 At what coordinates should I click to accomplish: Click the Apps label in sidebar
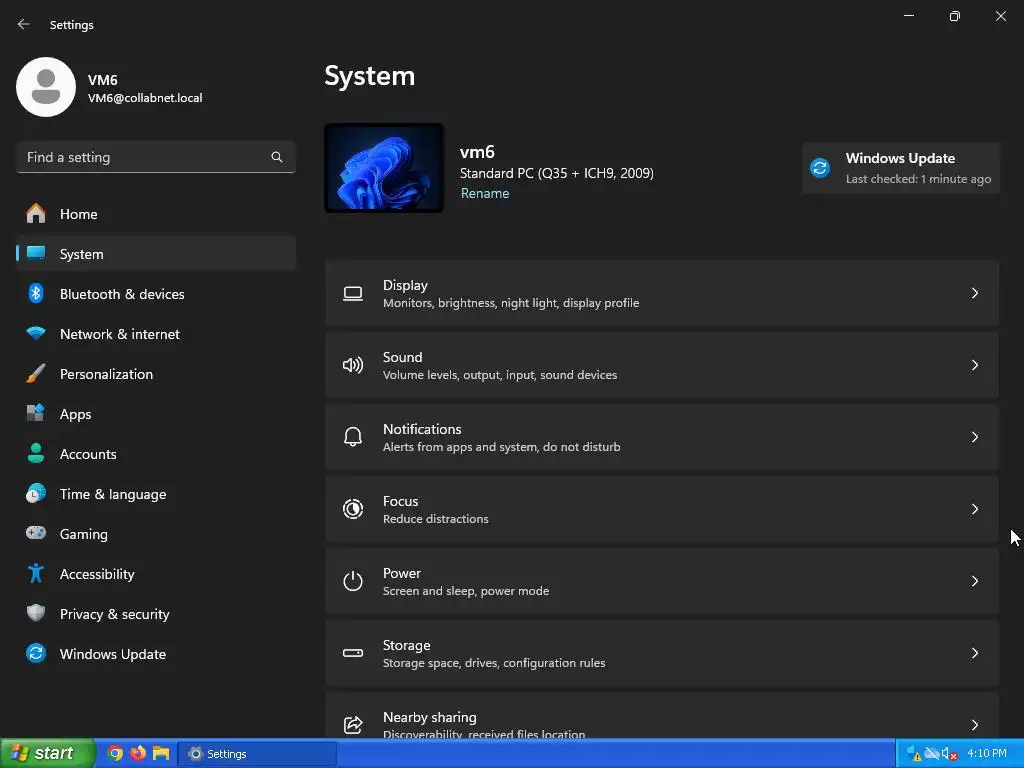coord(75,414)
